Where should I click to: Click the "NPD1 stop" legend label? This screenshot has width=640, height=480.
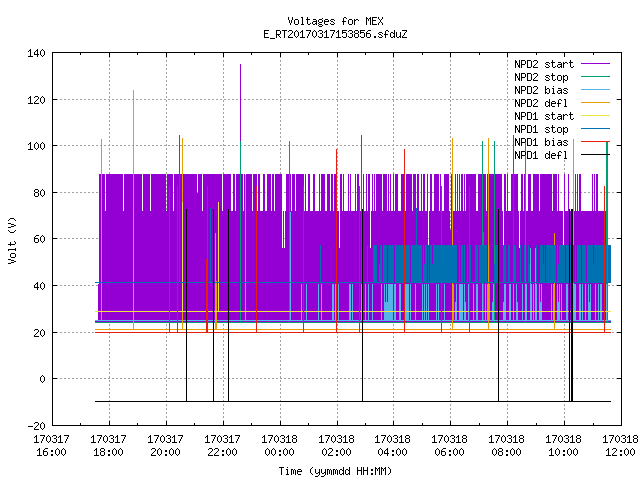click(541, 129)
